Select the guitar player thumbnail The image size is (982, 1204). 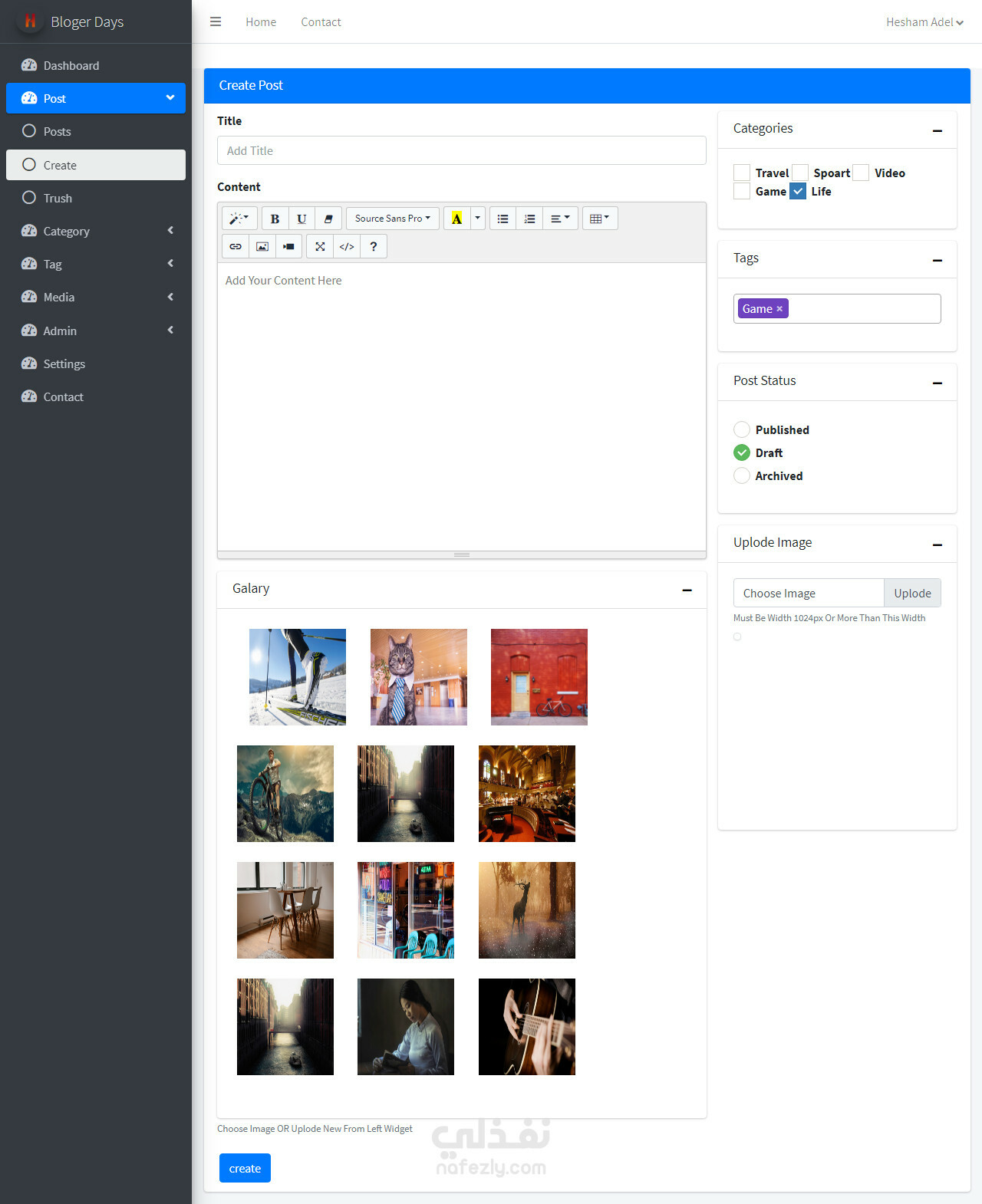click(527, 1027)
